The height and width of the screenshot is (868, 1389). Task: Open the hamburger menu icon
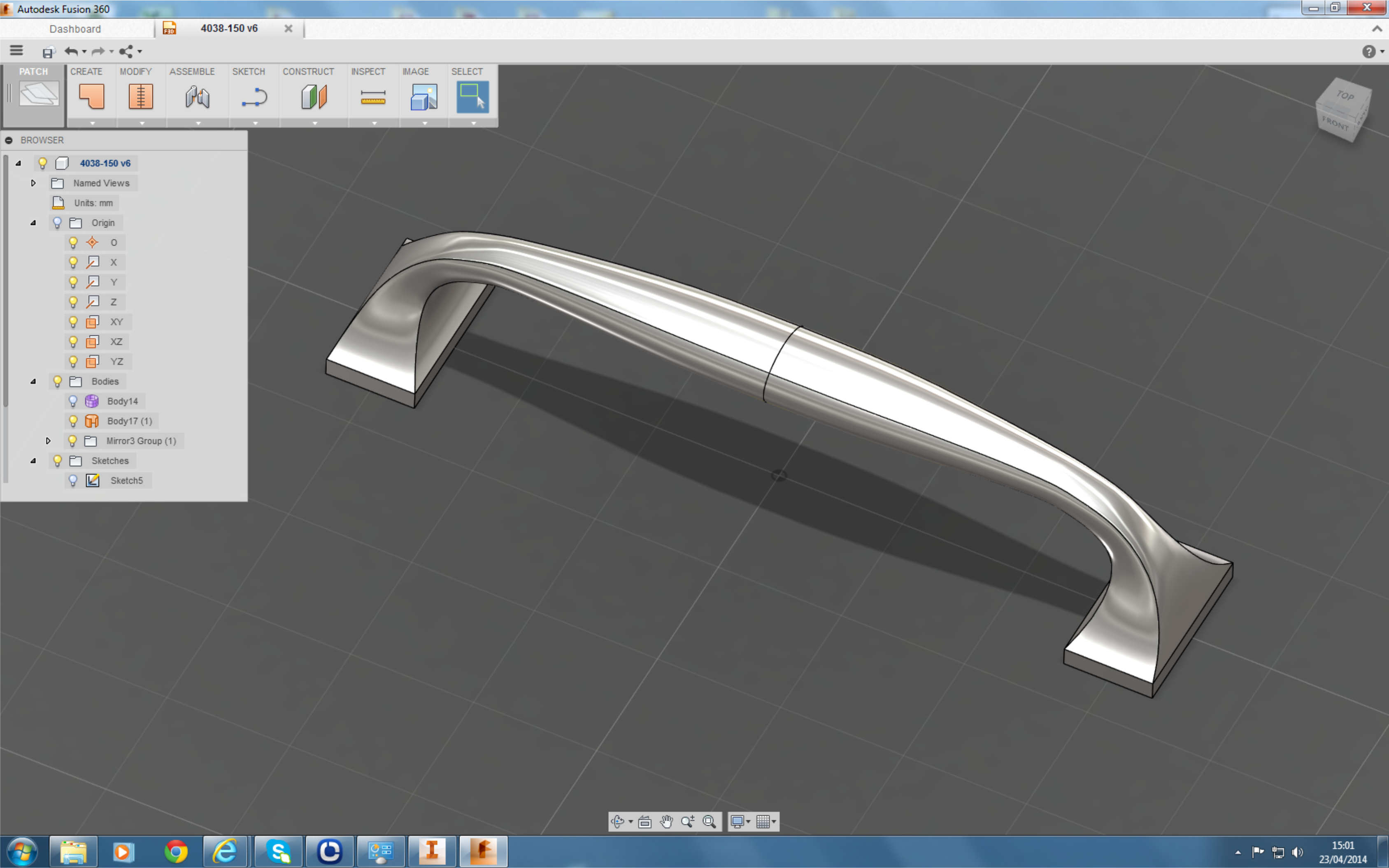(16, 51)
